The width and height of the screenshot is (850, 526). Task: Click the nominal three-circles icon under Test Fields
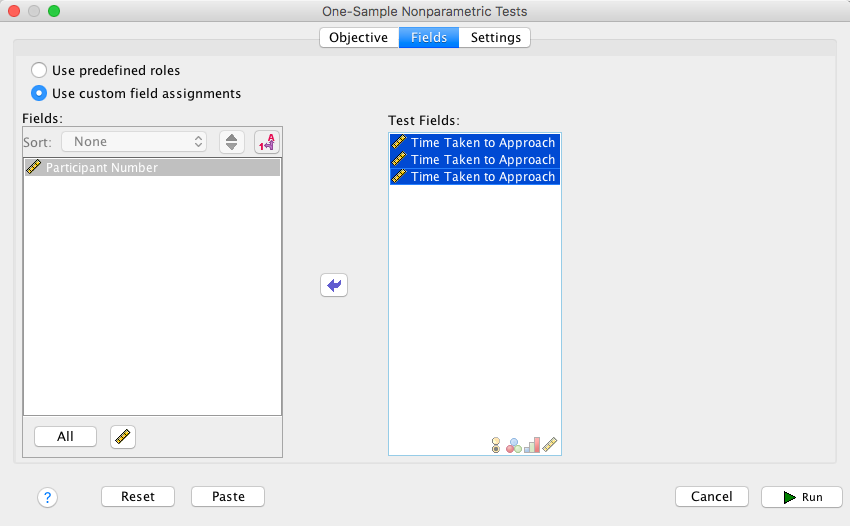[x=514, y=445]
